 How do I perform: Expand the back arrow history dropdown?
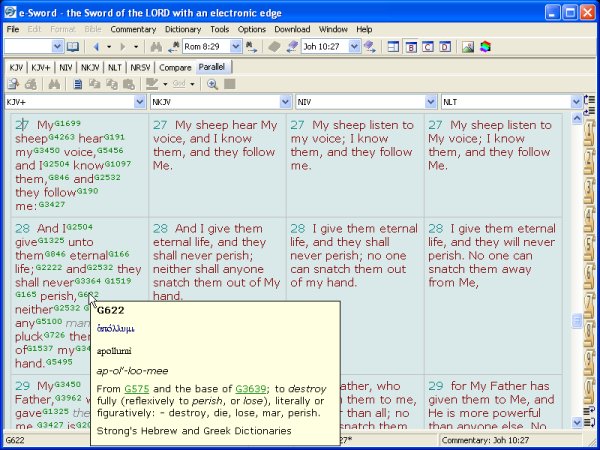(109, 47)
